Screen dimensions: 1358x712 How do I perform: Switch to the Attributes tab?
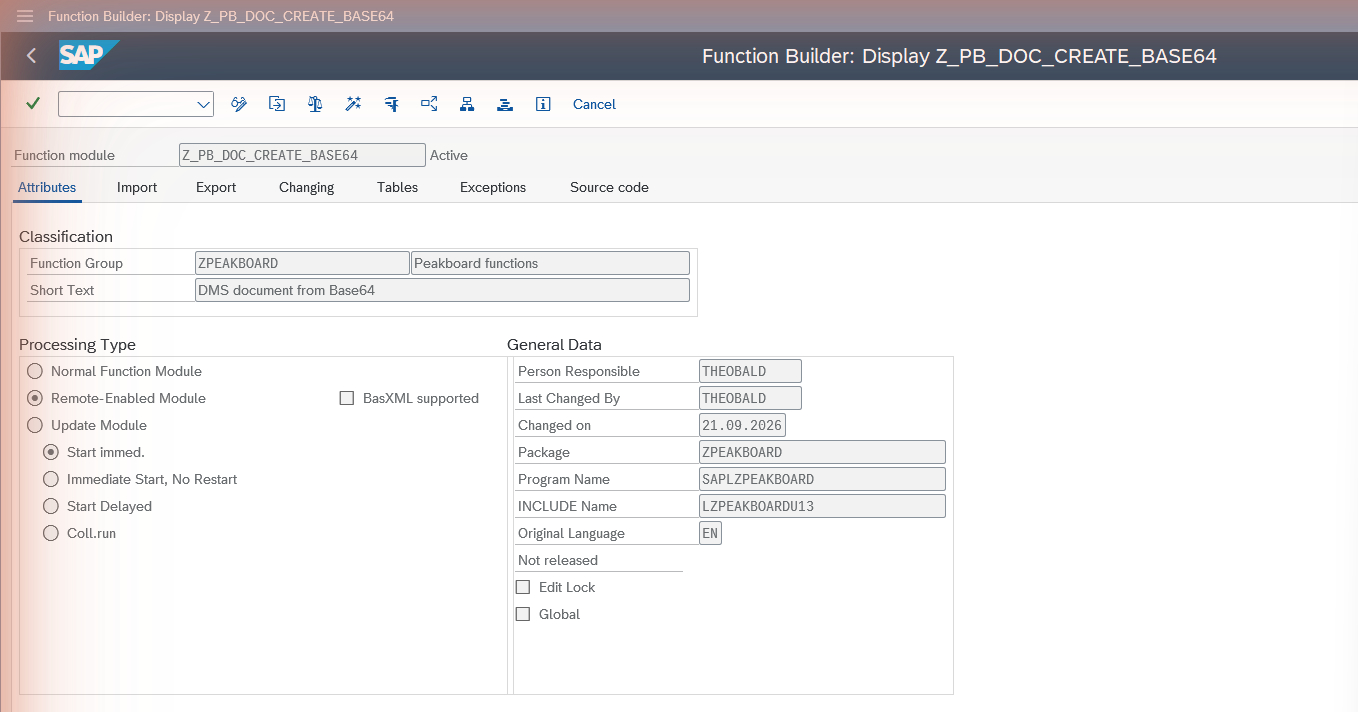tap(47, 187)
